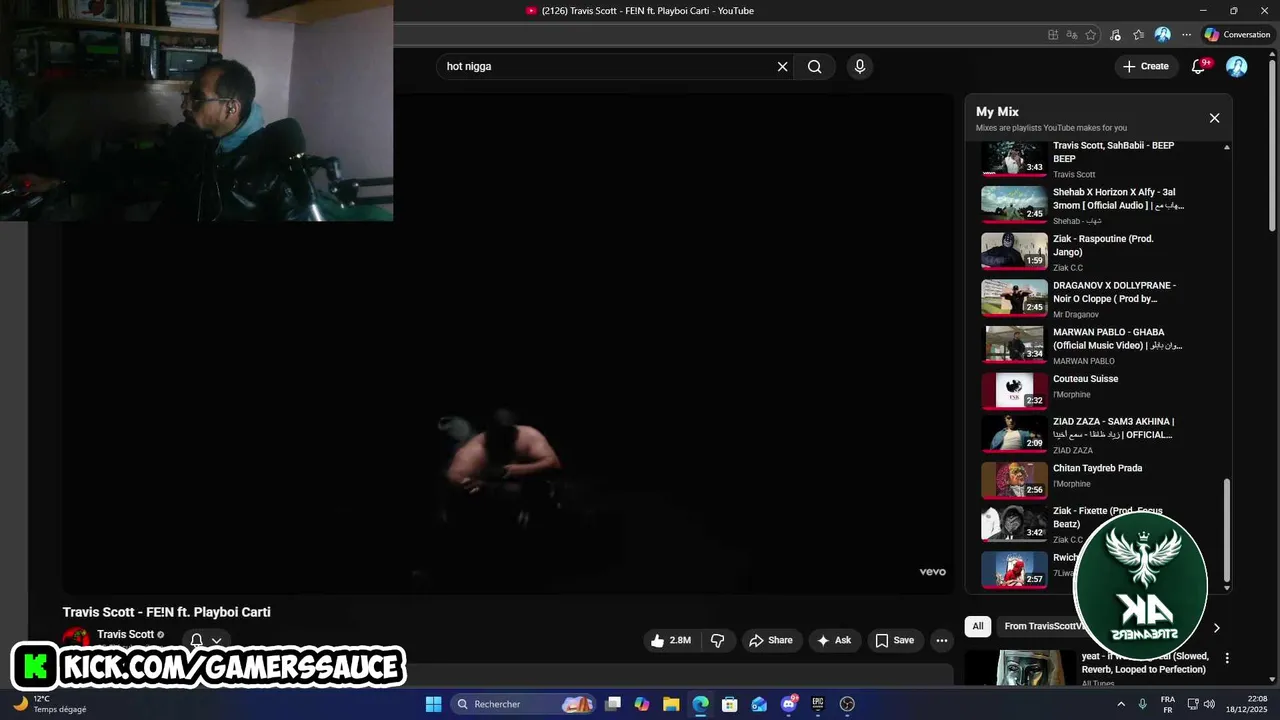The image size is (1280, 720).
Task: Open Edge split screen/apps icon in address bar
Action: point(1053,35)
